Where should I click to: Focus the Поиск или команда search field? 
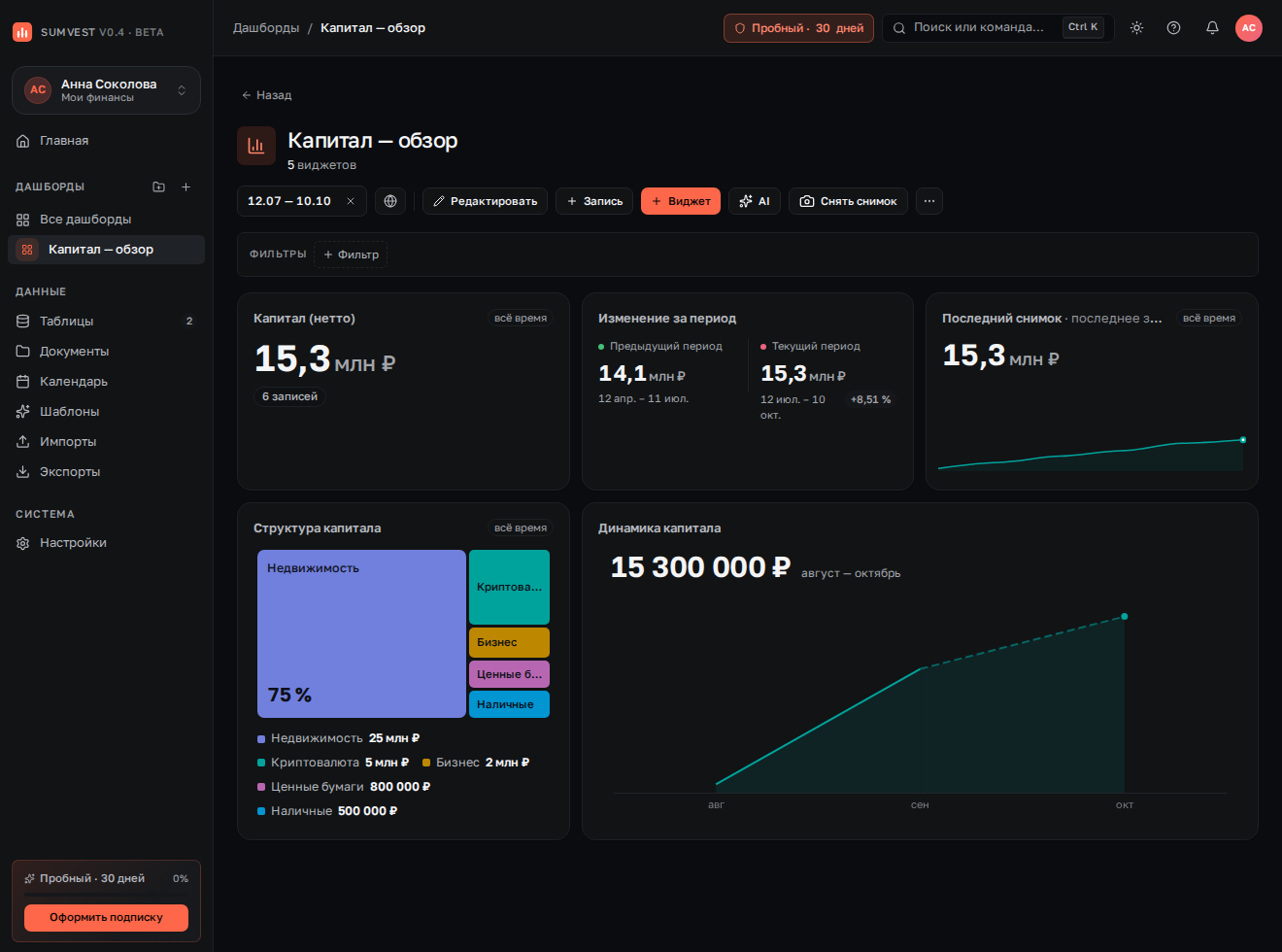coord(997,28)
